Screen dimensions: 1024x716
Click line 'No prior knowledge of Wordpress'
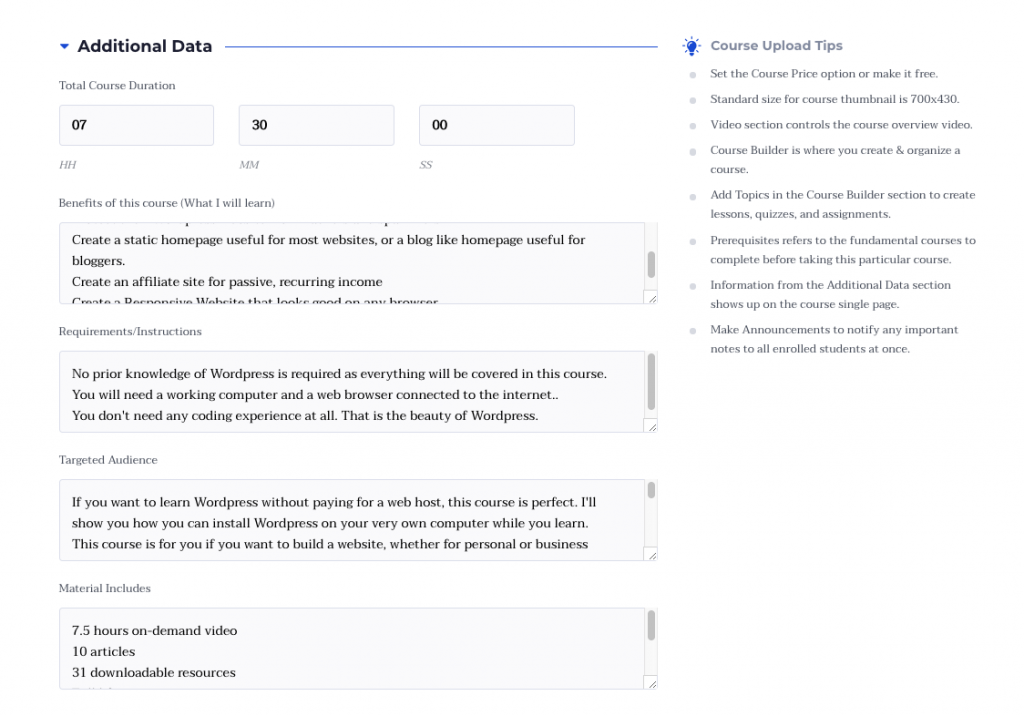(339, 374)
